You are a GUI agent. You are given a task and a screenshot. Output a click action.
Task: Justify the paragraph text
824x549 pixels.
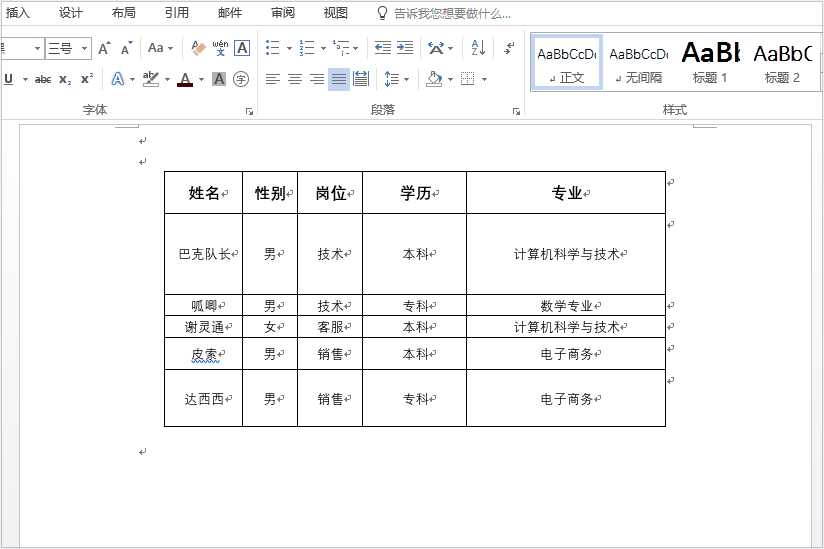(339, 79)
